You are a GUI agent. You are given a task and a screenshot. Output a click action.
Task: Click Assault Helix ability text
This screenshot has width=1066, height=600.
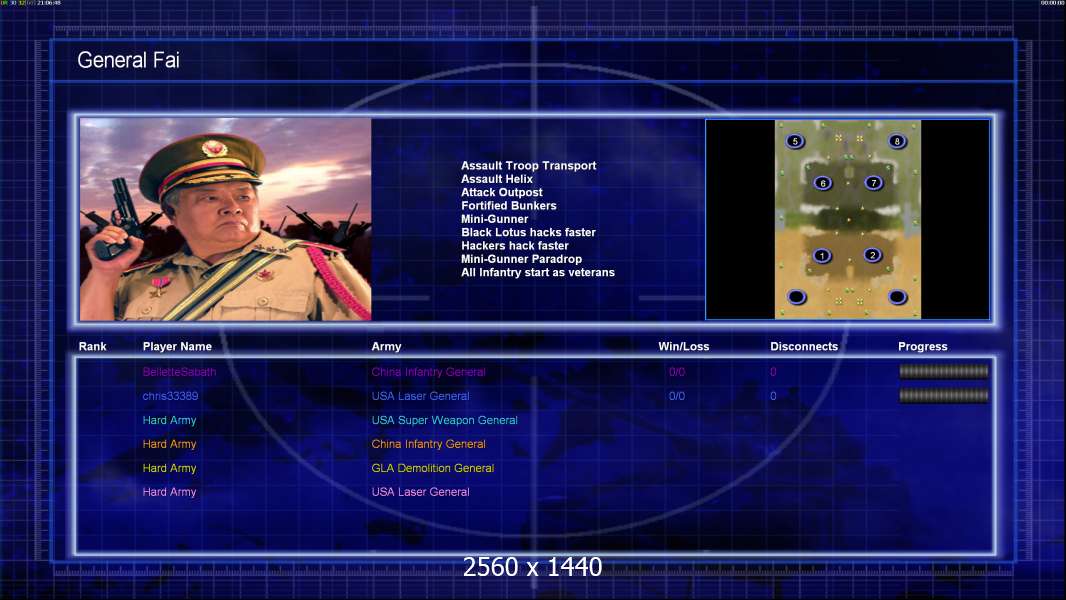point(497,179)
